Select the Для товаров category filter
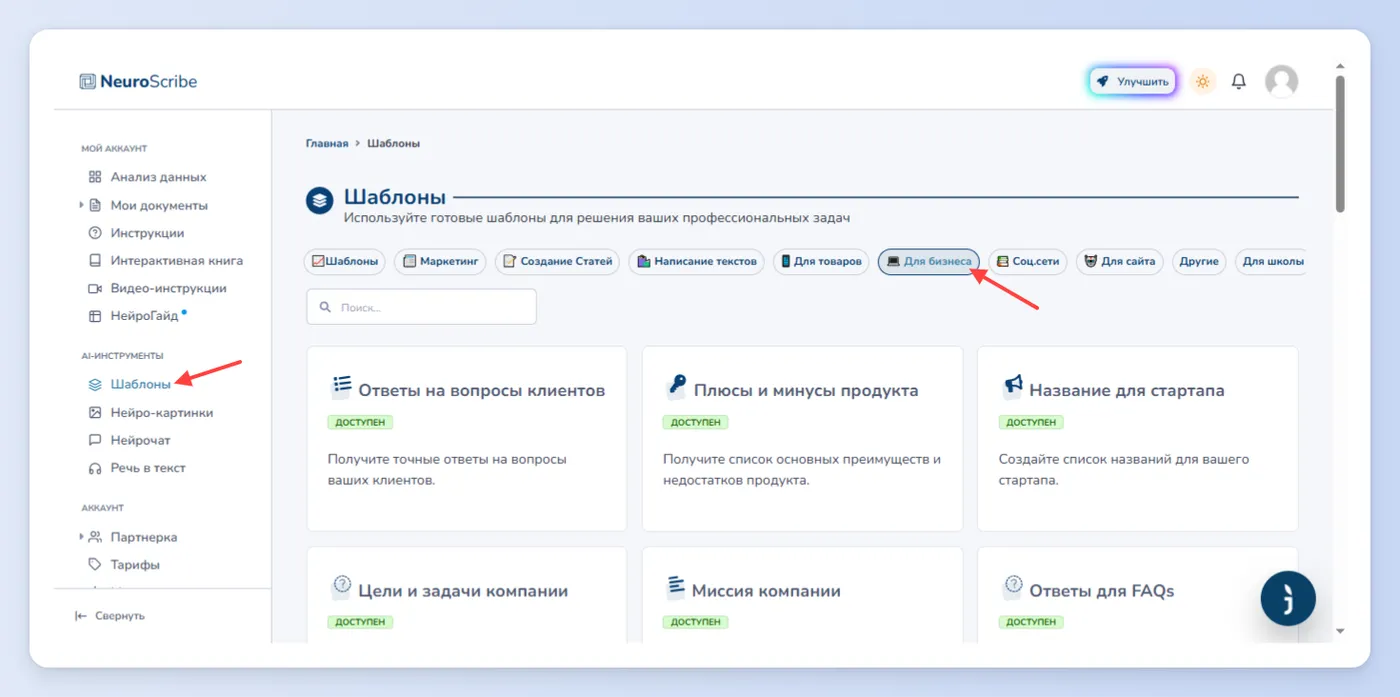 [820, 262]
